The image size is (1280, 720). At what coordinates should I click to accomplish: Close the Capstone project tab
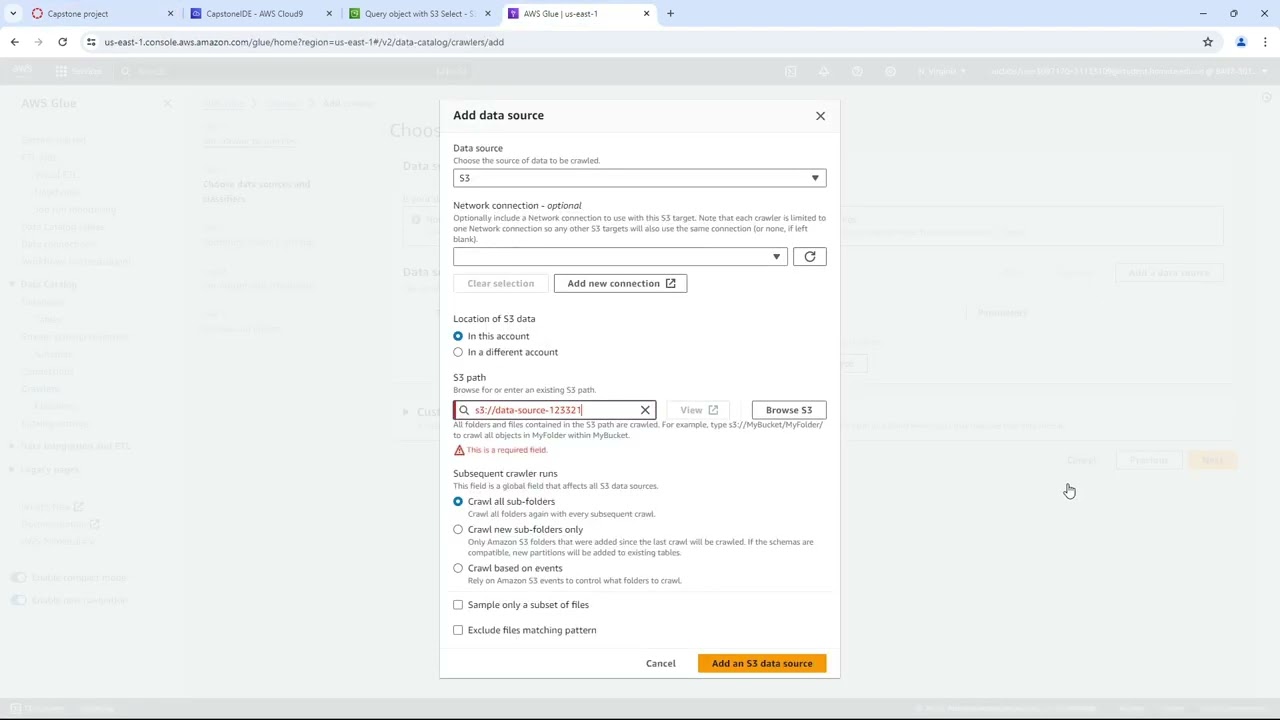(x=170, y=14)
